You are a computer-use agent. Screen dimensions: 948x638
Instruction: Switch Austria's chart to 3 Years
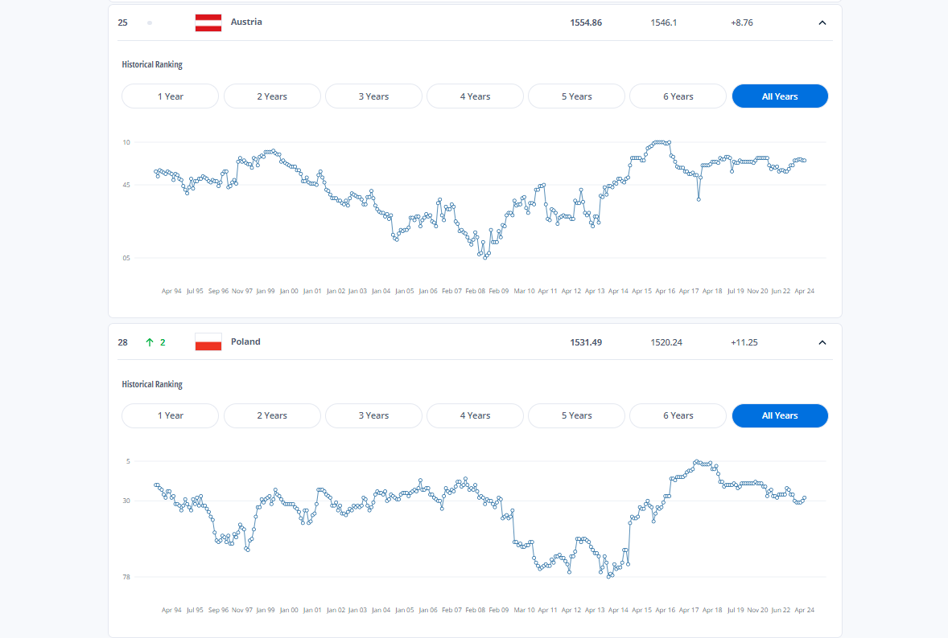coord(374,96)
